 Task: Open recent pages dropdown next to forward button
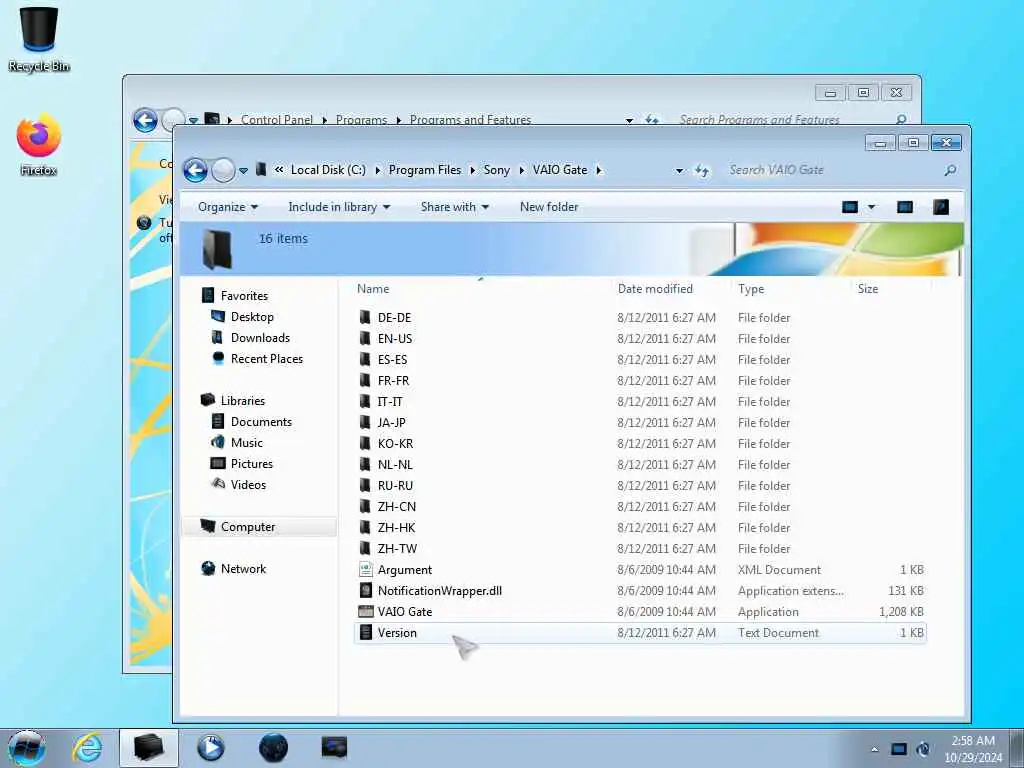point(244,170)
